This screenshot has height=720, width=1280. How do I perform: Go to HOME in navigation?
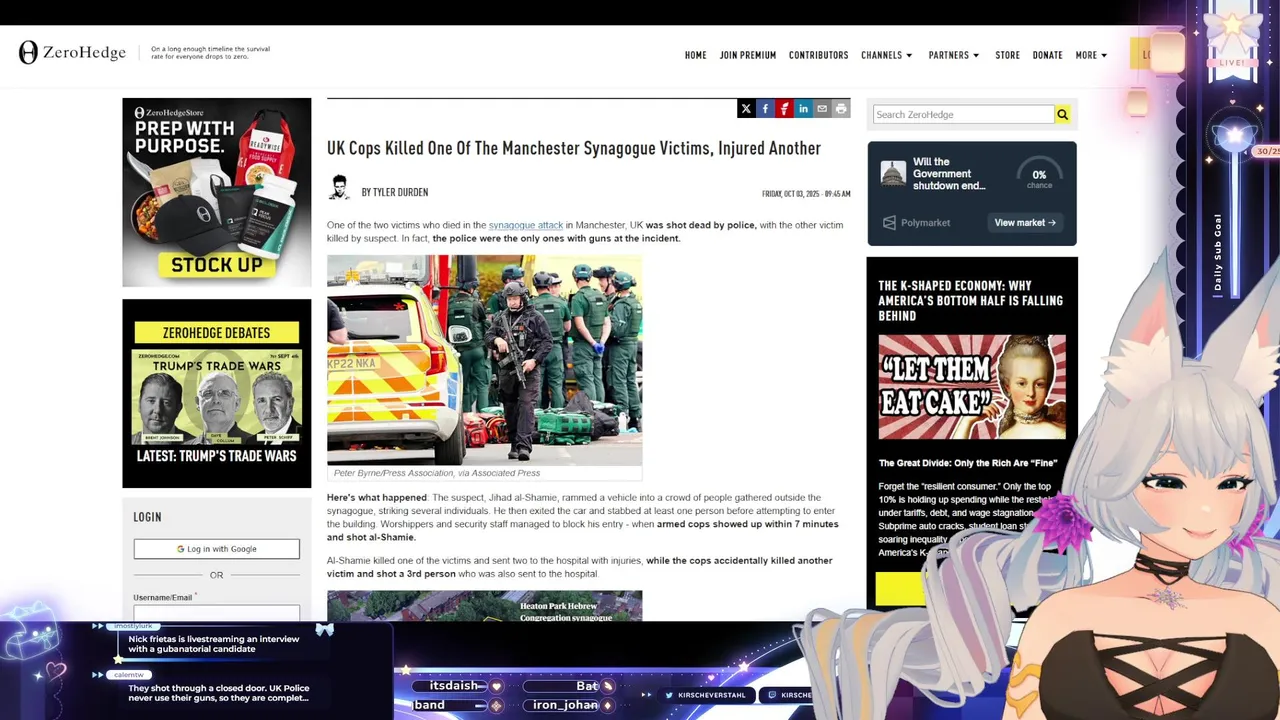point(696,55)
